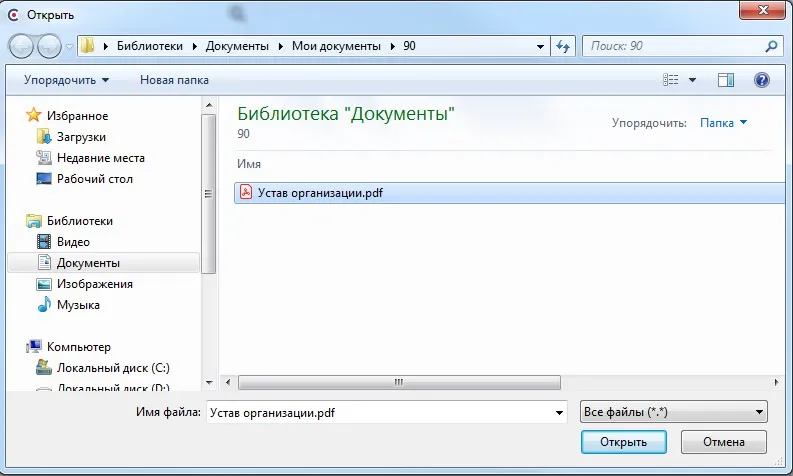Screen dimensions: 793x476
Task: Click the 90 folder breadcrumb segment
Action: (x=409, y=46)
